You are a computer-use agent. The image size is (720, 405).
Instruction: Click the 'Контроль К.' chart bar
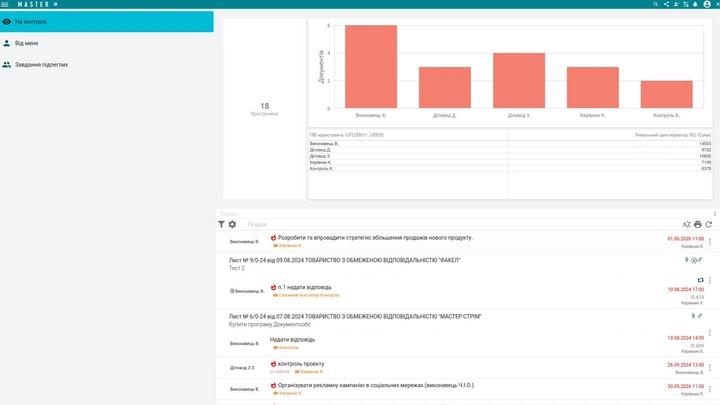point(667,95)
